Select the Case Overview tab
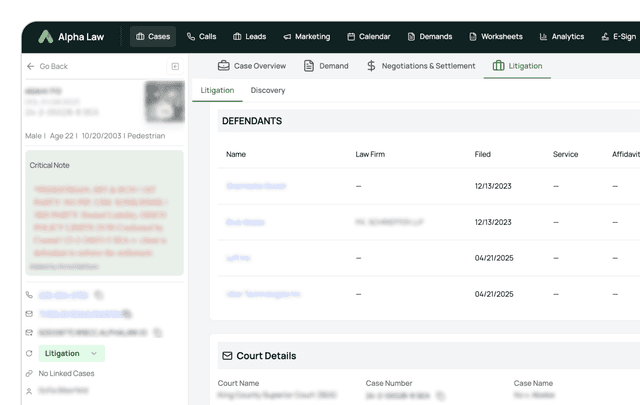The image size is (640, 405). coord(252,66)
